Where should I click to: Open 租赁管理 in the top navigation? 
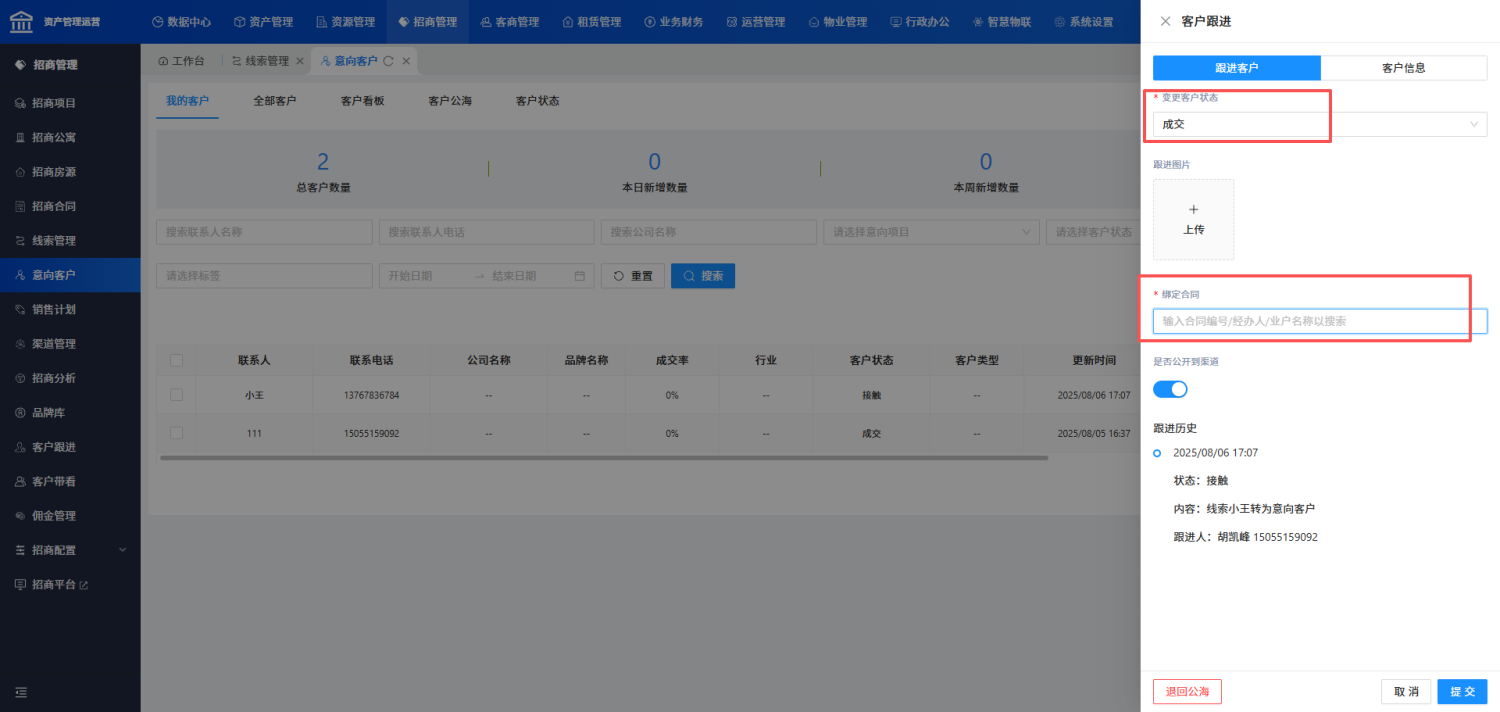pyautogui.click(x=591, y=21)
